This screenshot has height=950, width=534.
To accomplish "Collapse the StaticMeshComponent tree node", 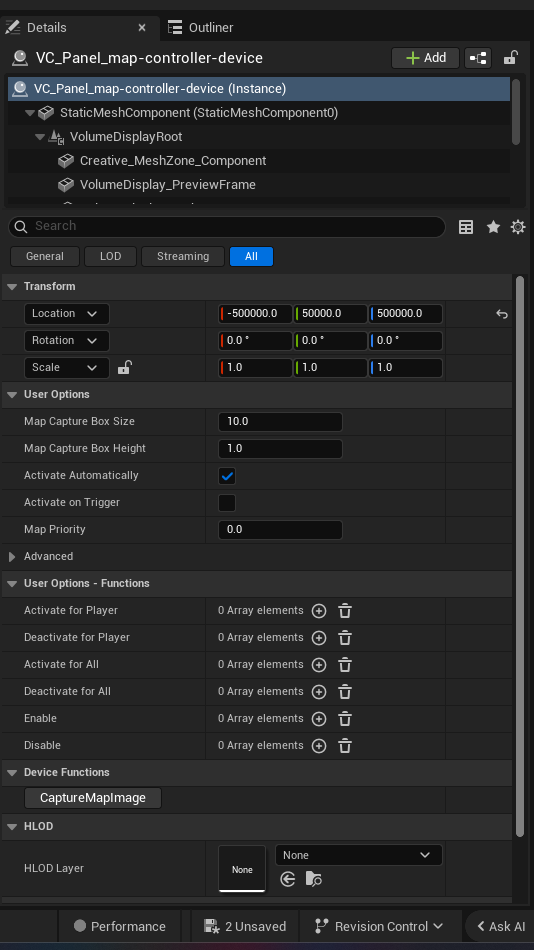I will click(30, 113).
